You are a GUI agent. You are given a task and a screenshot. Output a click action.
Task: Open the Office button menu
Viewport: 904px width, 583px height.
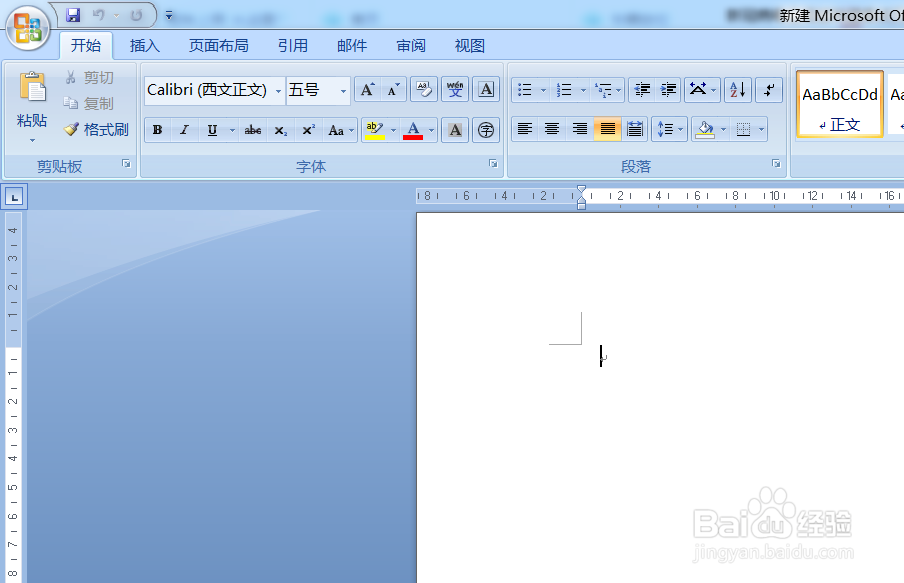point(28,28)
